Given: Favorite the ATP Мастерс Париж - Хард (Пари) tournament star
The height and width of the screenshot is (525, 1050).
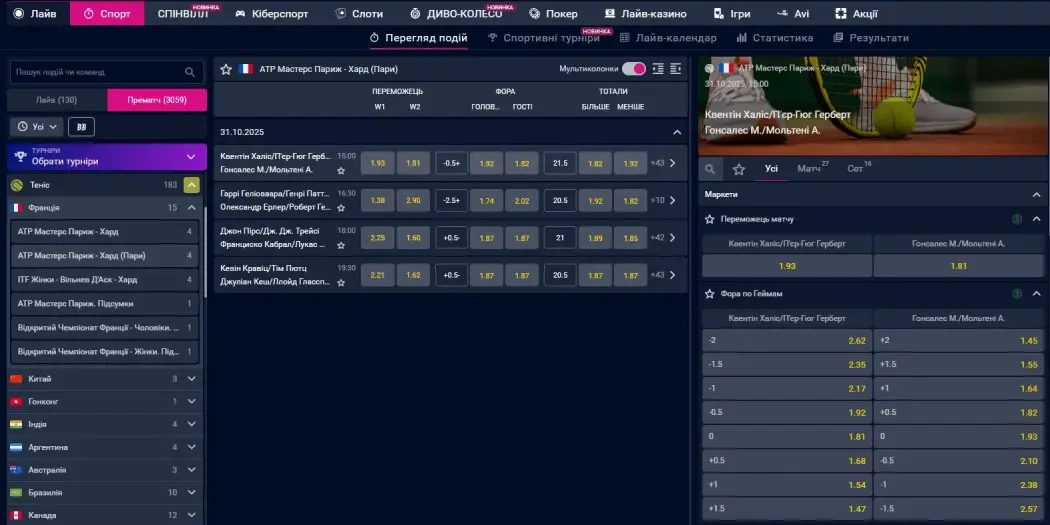Looking at the screenshot, I should click(226, 69).
